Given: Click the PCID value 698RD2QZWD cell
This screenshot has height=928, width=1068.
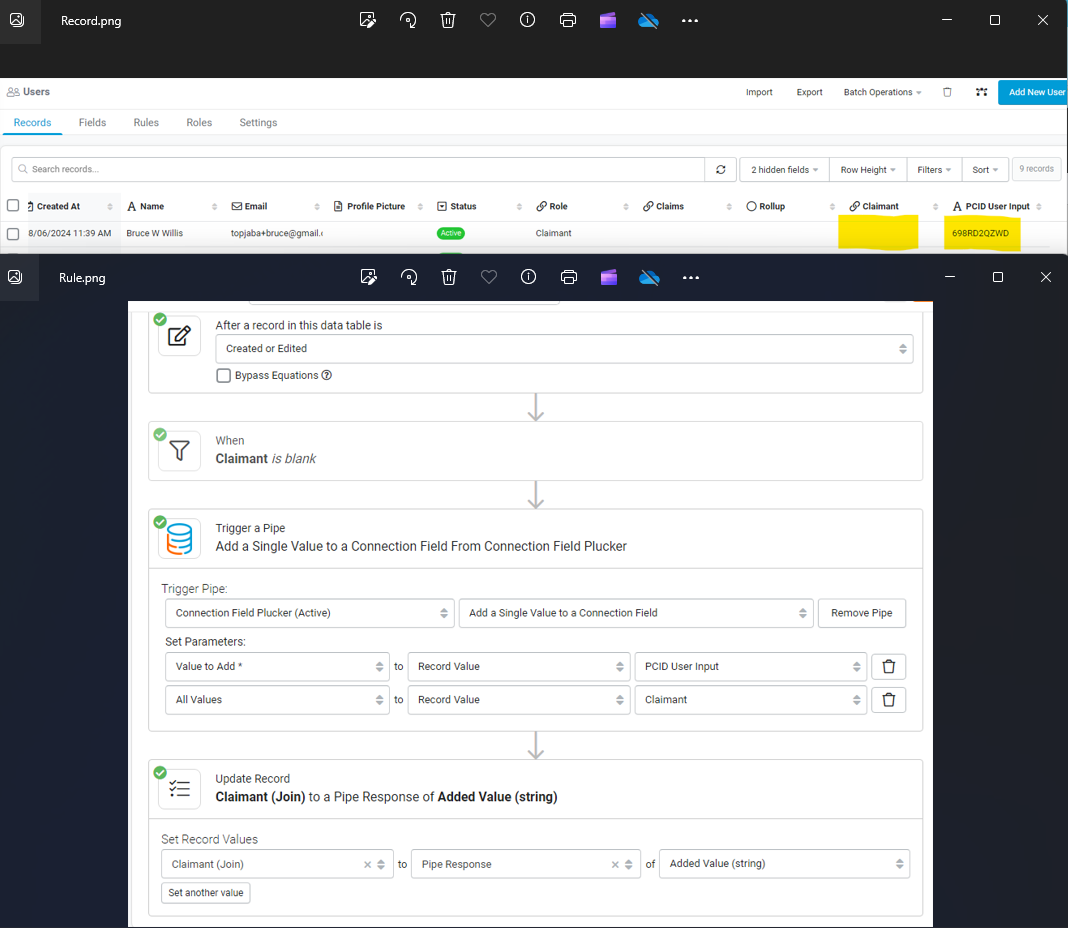Looking at the screenshot, I should [980, 233].
